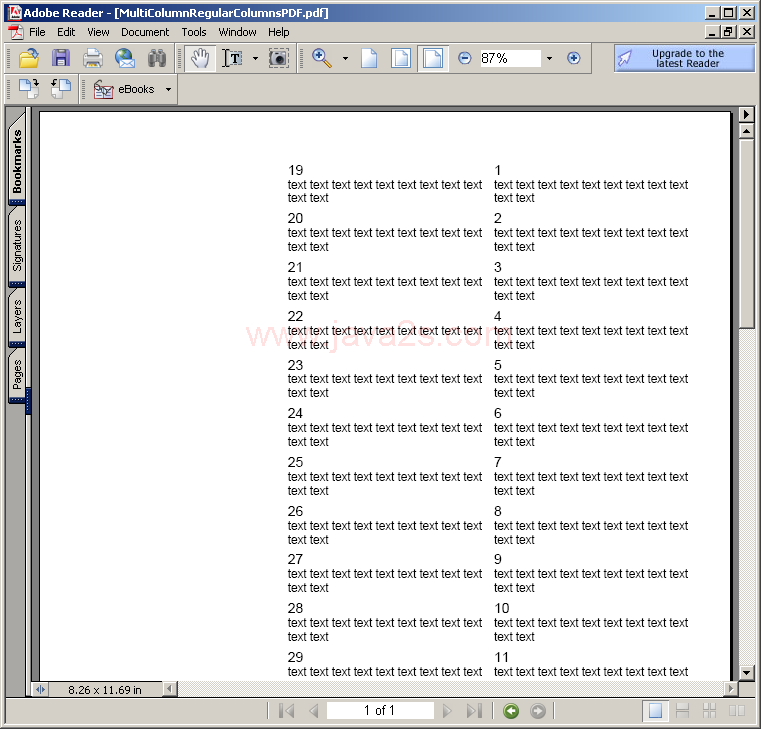Go to first page button

click(286, 711)
